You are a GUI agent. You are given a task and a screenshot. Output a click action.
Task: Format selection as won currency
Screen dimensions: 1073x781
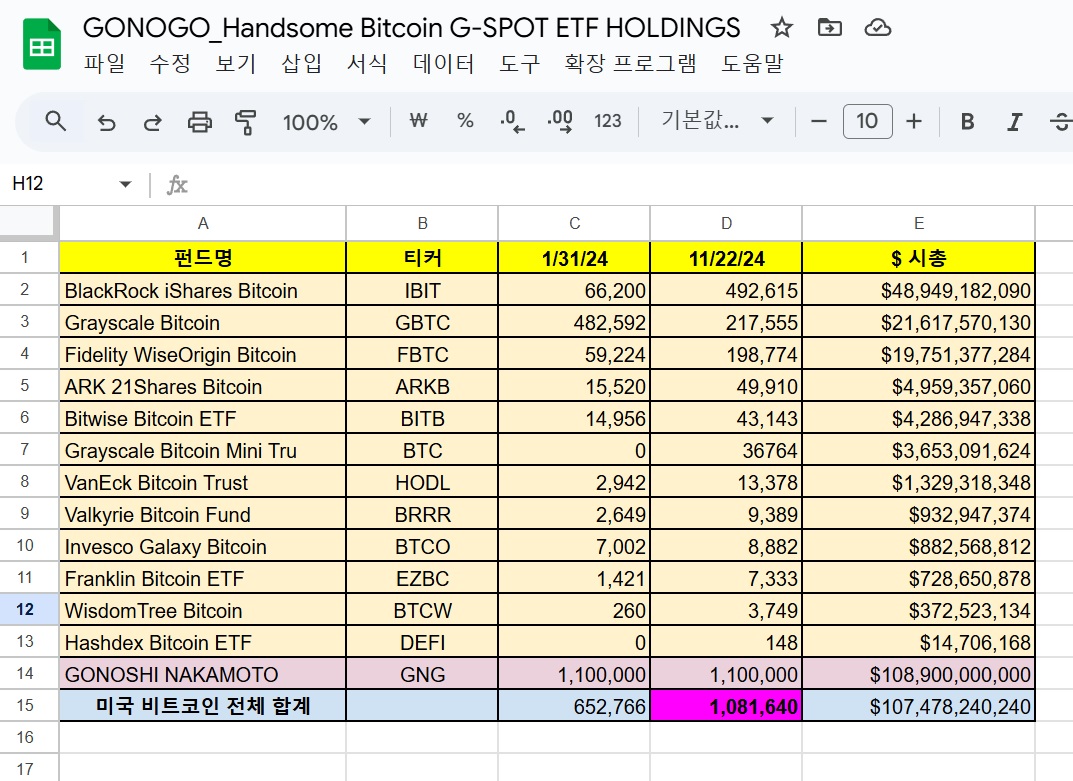tap(417, 121)
